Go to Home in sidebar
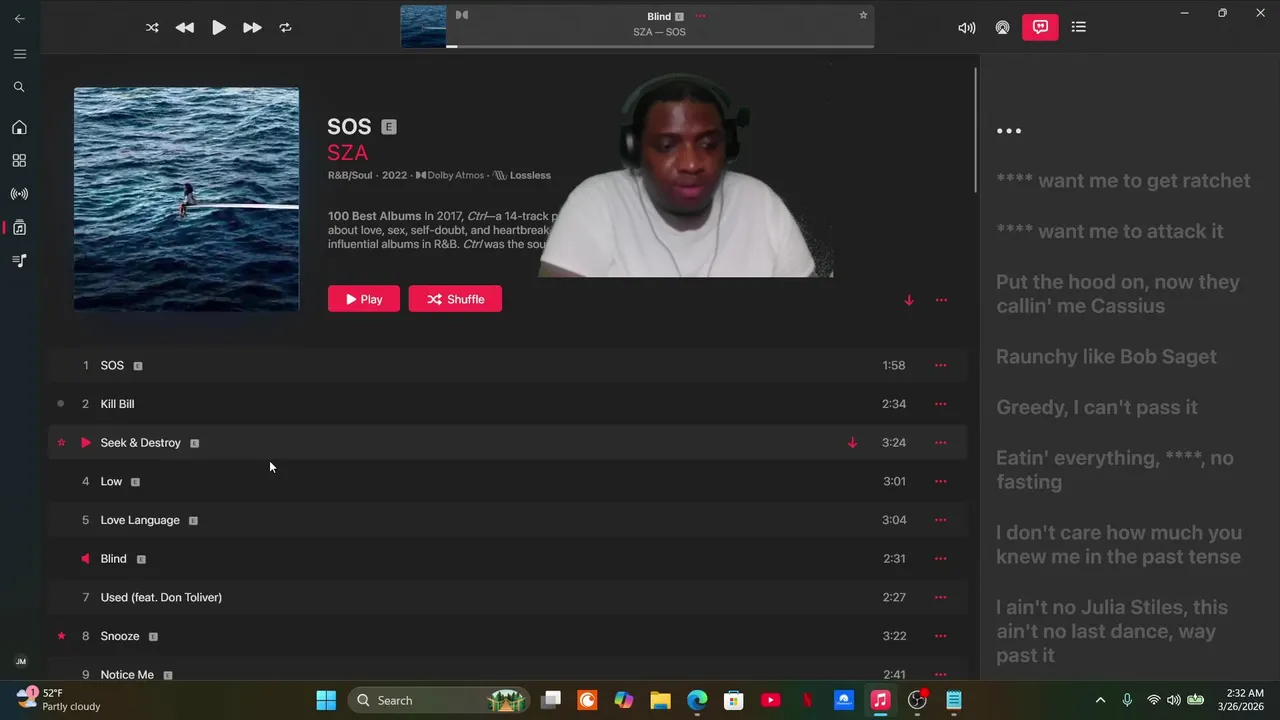1280x720 pixels. coord(19,128)
